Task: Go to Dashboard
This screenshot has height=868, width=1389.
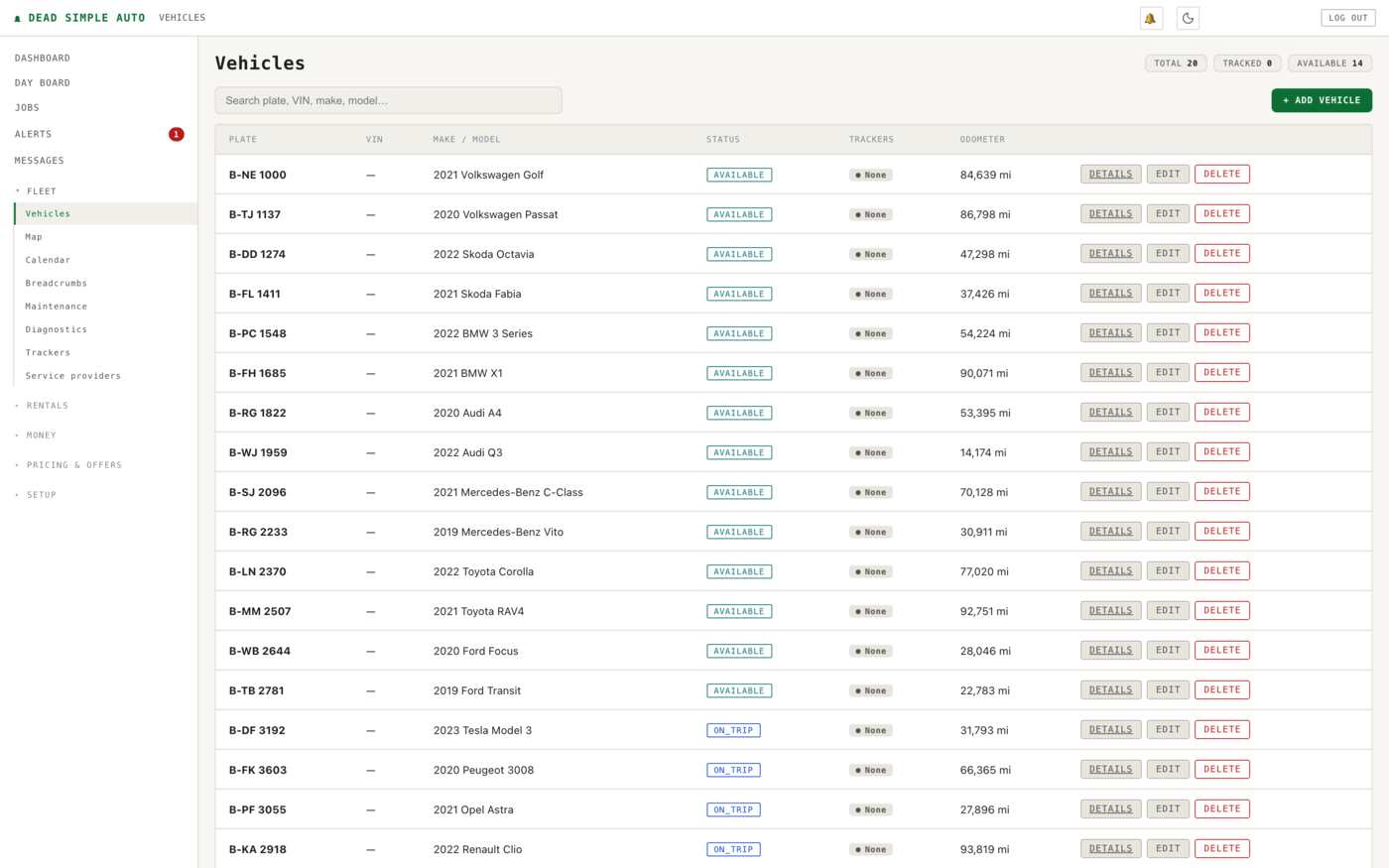Action: click(x=43, y=59)
